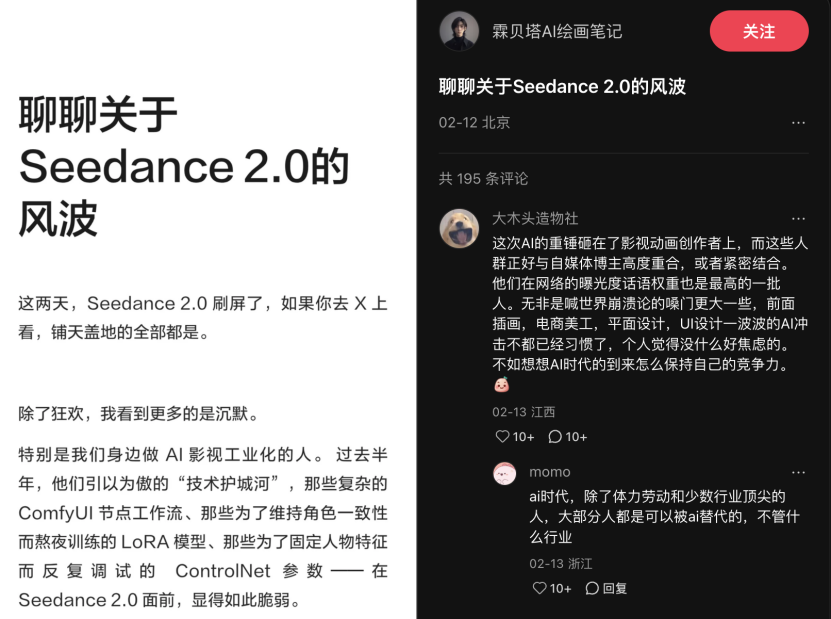Click momo's pink avatar
Screen dimensions: 831x619
click(503, 473)
